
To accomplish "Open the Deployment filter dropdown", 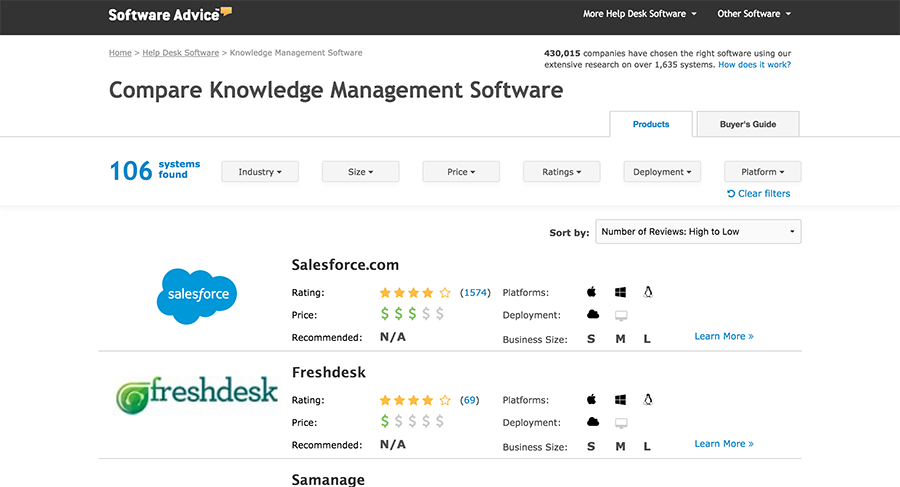I will pyautogui.click(x=662, y=172).
